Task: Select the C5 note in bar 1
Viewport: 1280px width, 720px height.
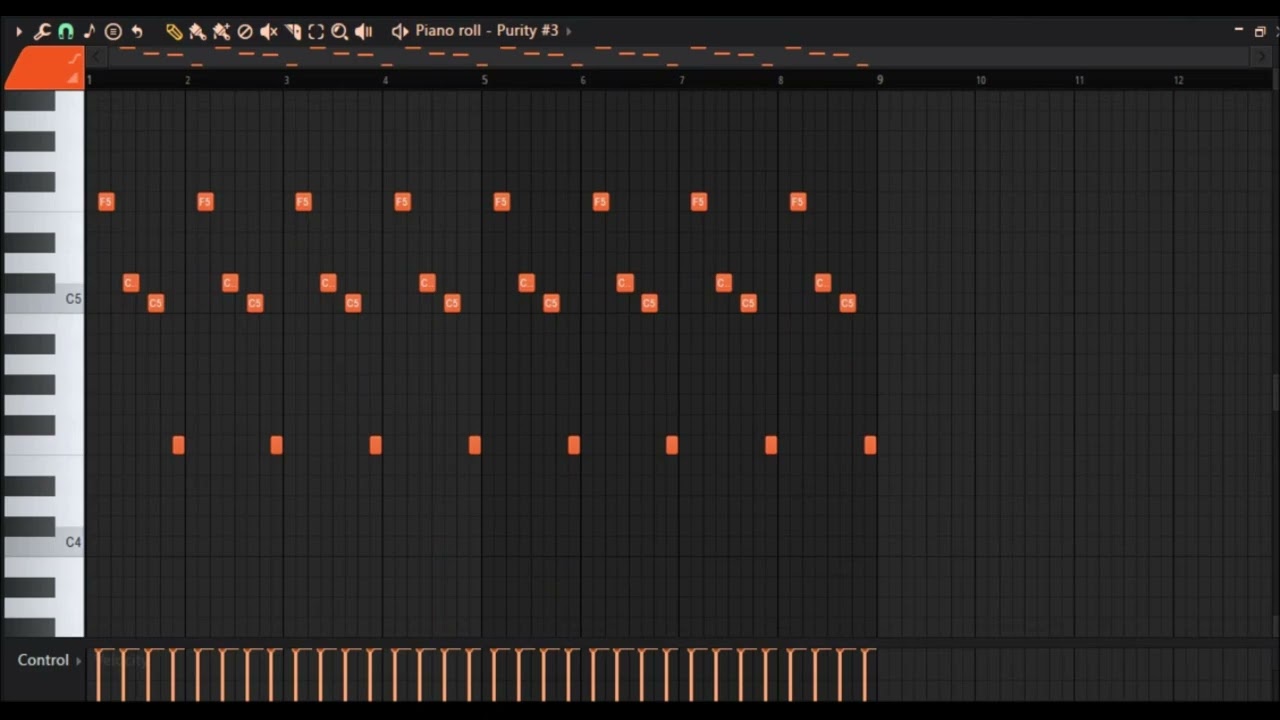Action: (x=155, y=303)
